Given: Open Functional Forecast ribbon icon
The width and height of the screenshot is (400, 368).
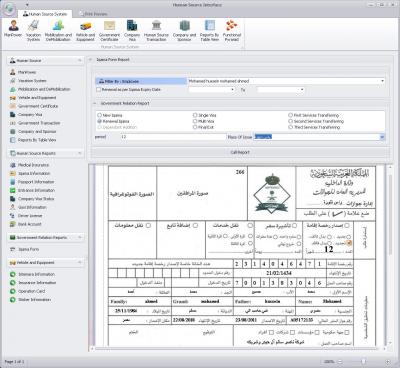Looking at the screenshot, I should click(232, 30).
